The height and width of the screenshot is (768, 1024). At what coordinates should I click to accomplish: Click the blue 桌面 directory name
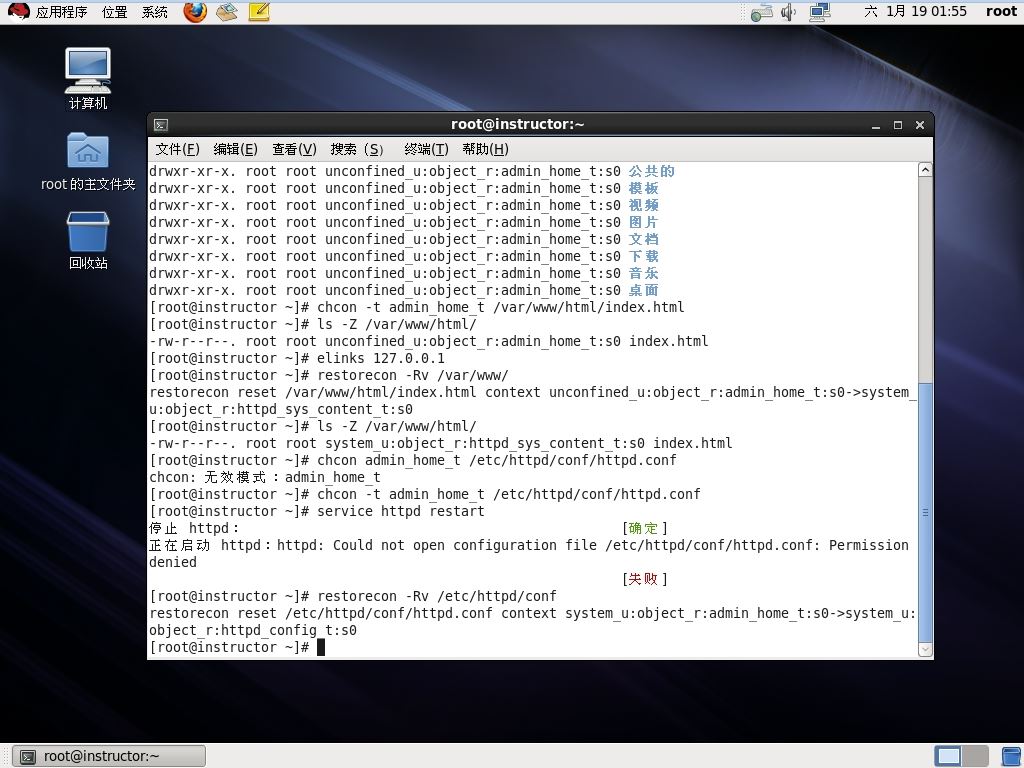pos(644,290)
